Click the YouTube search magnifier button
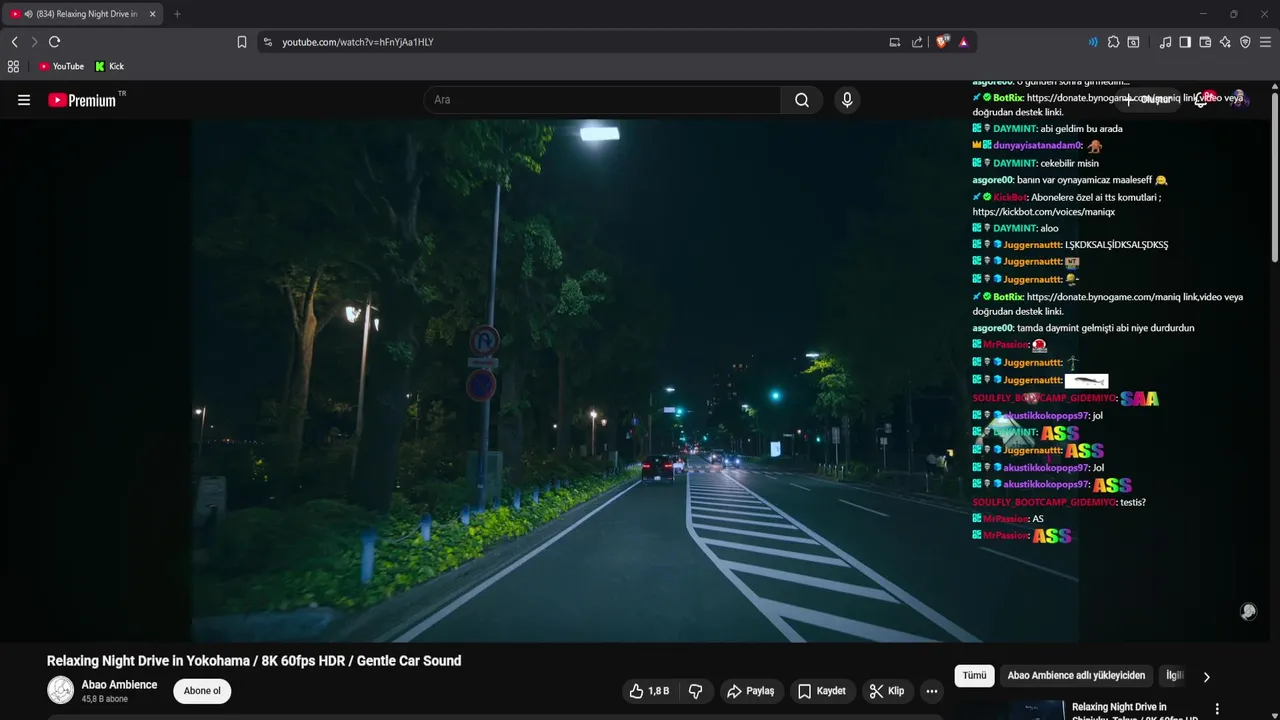 (x=802, y=100)
